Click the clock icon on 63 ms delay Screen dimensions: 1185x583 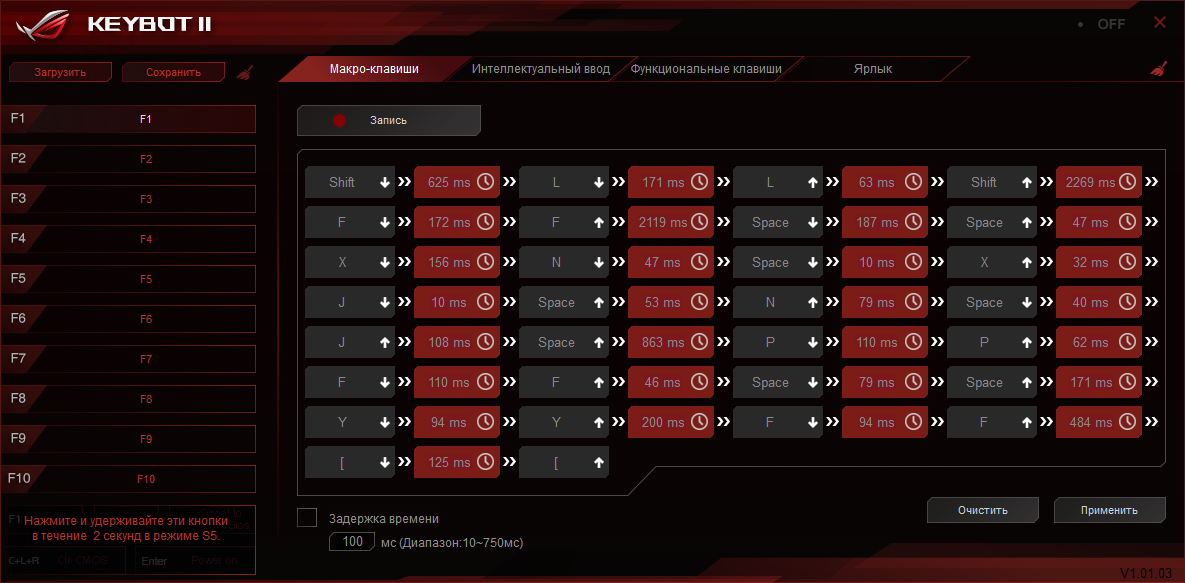pos(913,182)
